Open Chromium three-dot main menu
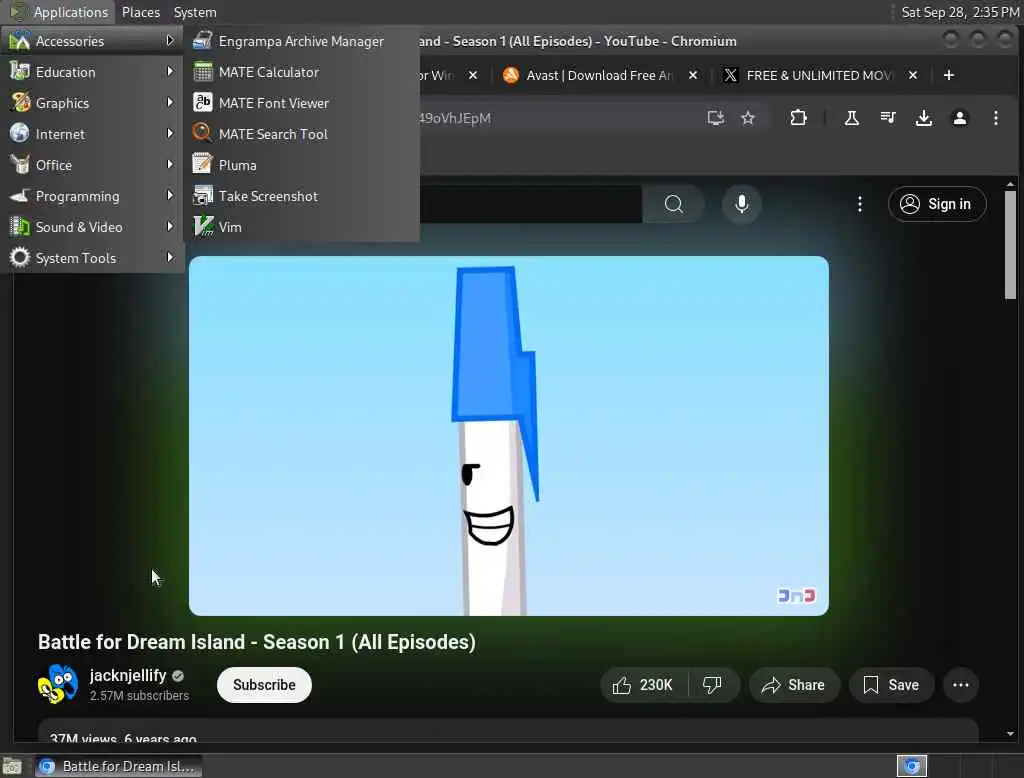Viewport: 1024px width, 778px height. [995, 118]
